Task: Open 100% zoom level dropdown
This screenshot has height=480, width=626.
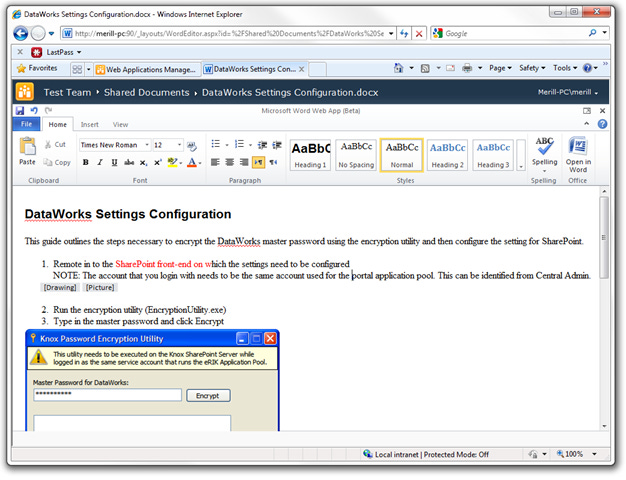Action: click(594, 454)
